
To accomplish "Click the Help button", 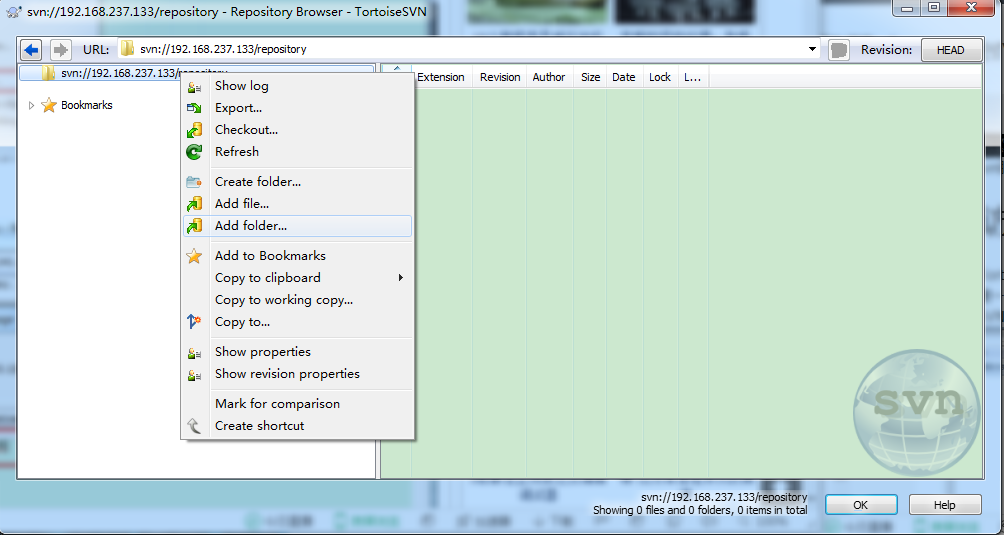I will pos(944,505).
